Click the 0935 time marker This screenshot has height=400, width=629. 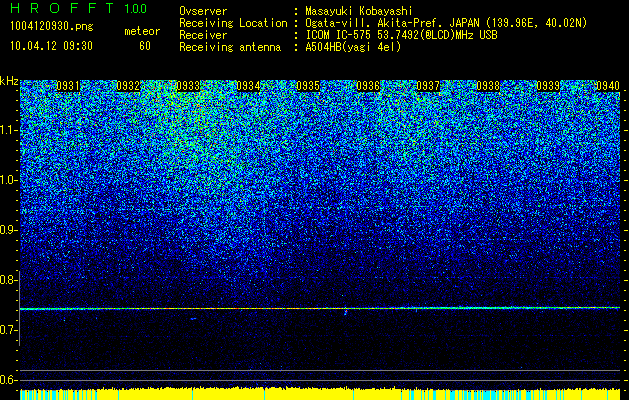(x=308, y=86)
